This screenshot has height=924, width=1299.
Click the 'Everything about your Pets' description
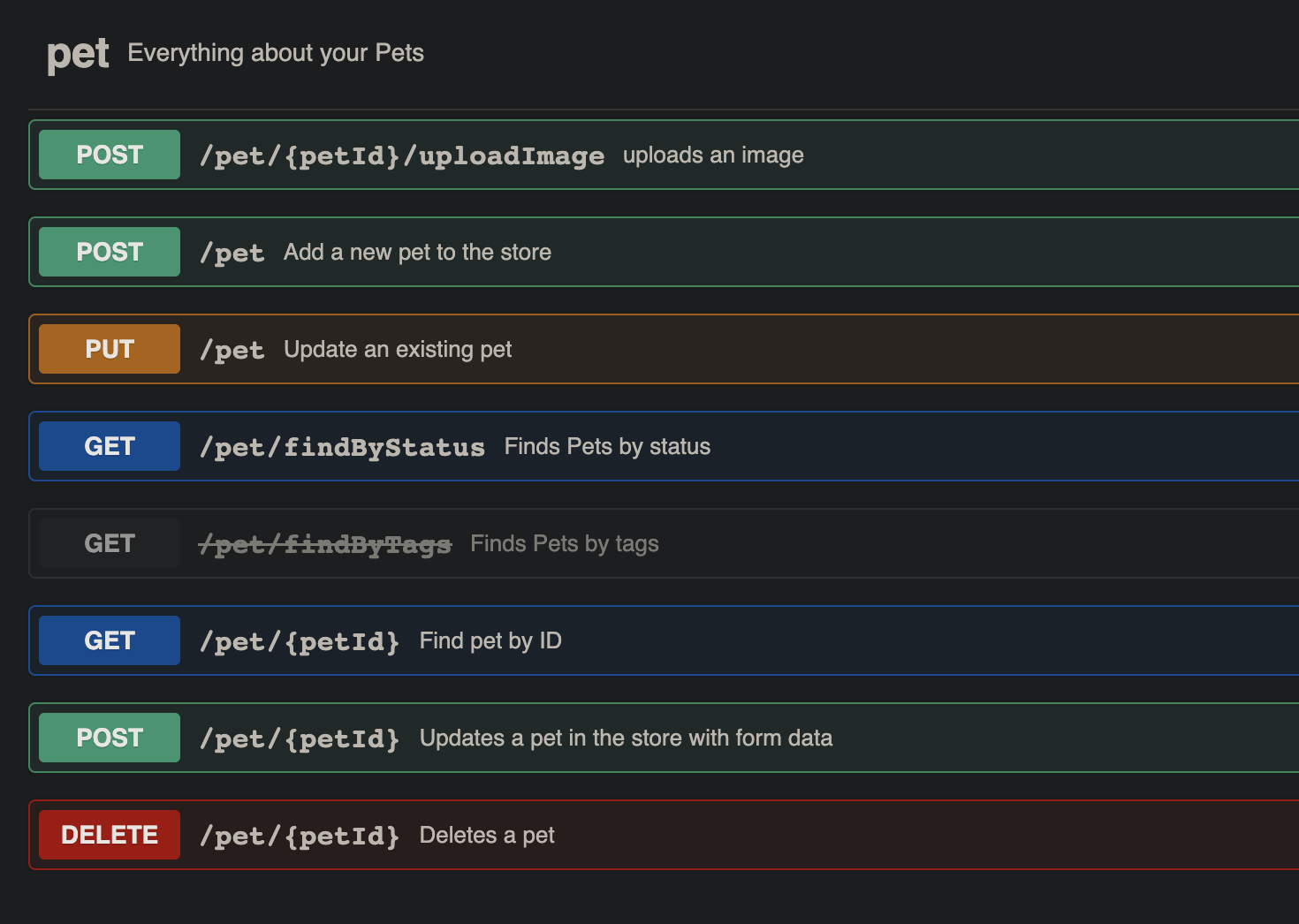tap(276, 53)
